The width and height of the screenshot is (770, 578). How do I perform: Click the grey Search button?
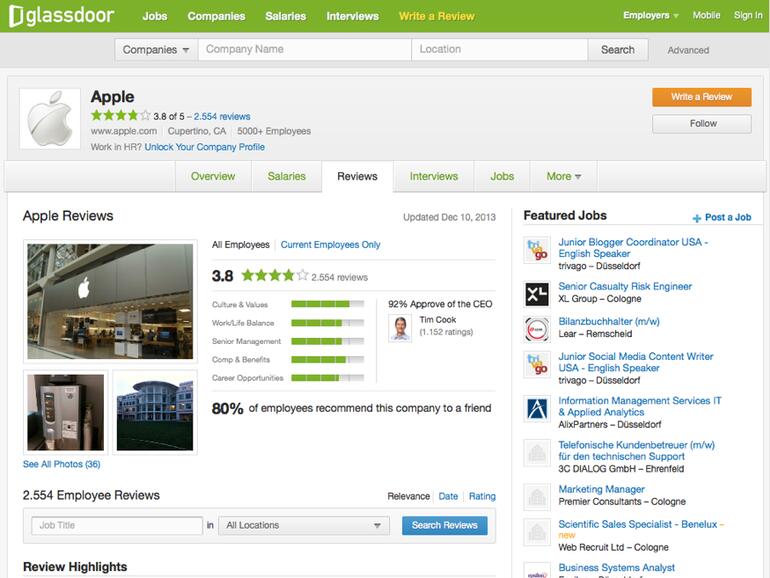pyautogui.click(x=618, y=50)
